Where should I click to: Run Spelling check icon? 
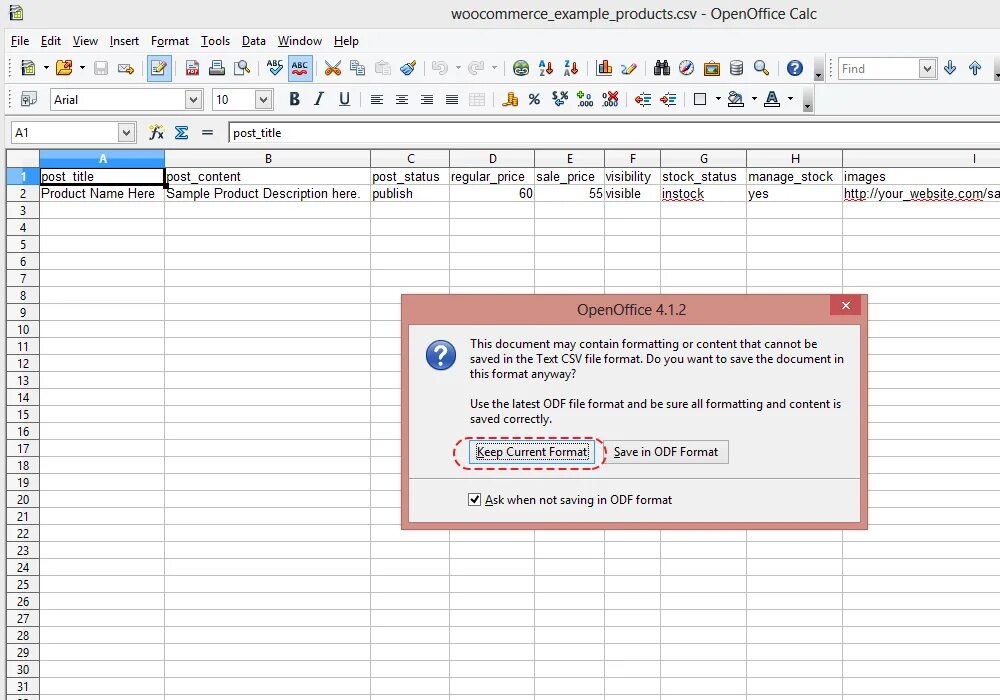[275, 68]
